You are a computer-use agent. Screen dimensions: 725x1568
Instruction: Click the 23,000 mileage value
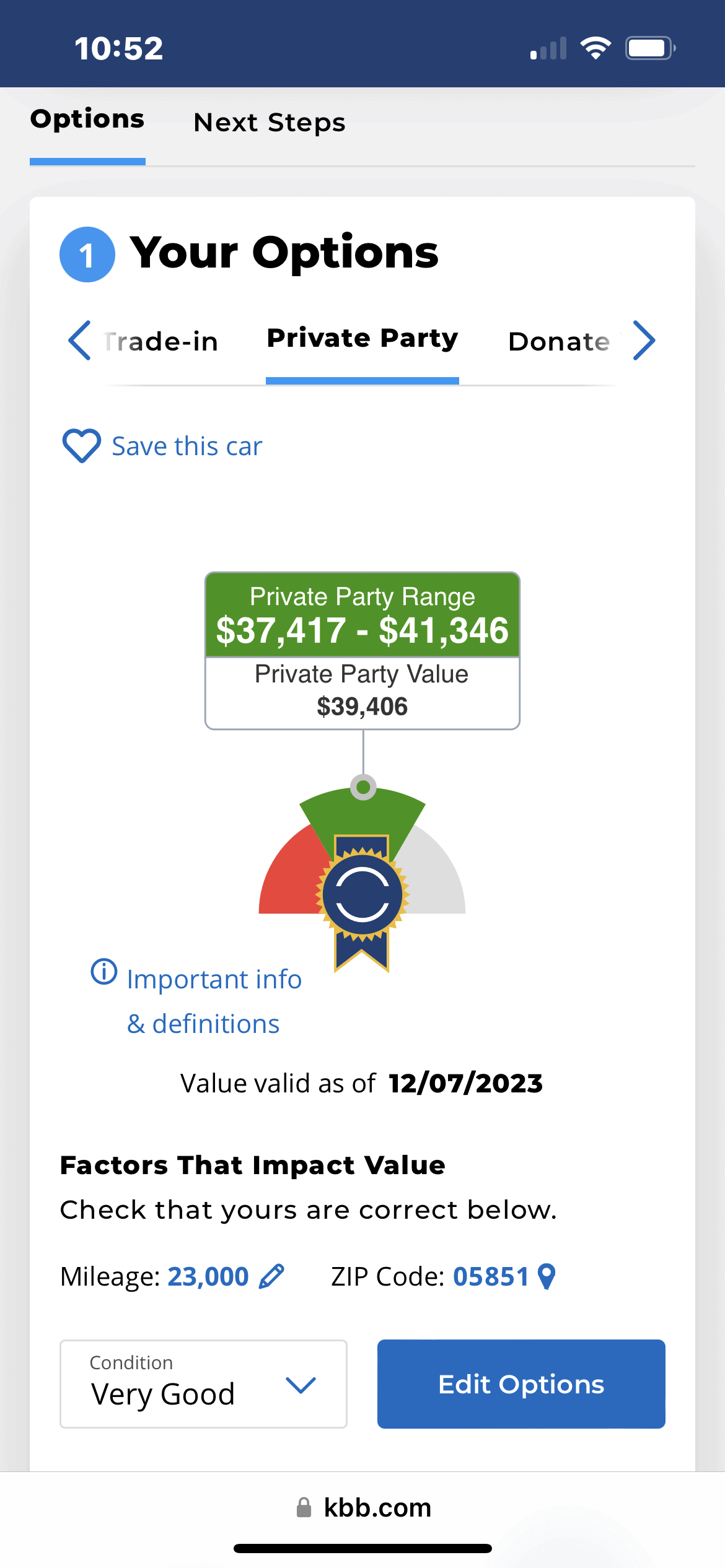coord(208,1276)
